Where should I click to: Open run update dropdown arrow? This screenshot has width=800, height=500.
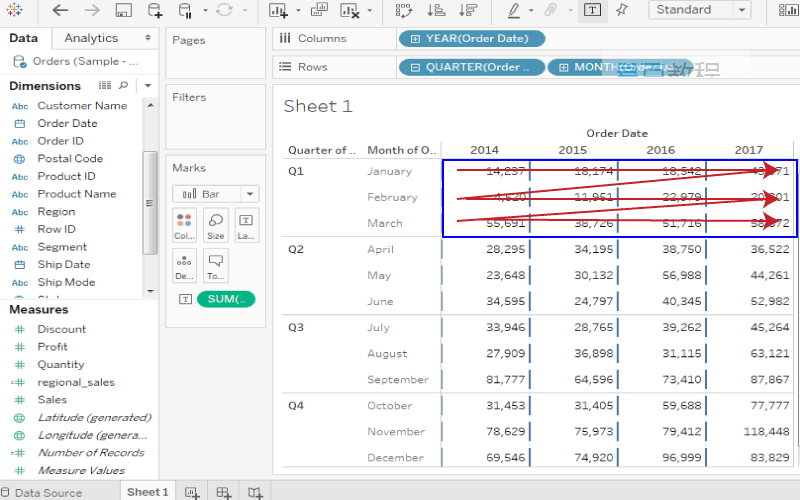[245, 10]
